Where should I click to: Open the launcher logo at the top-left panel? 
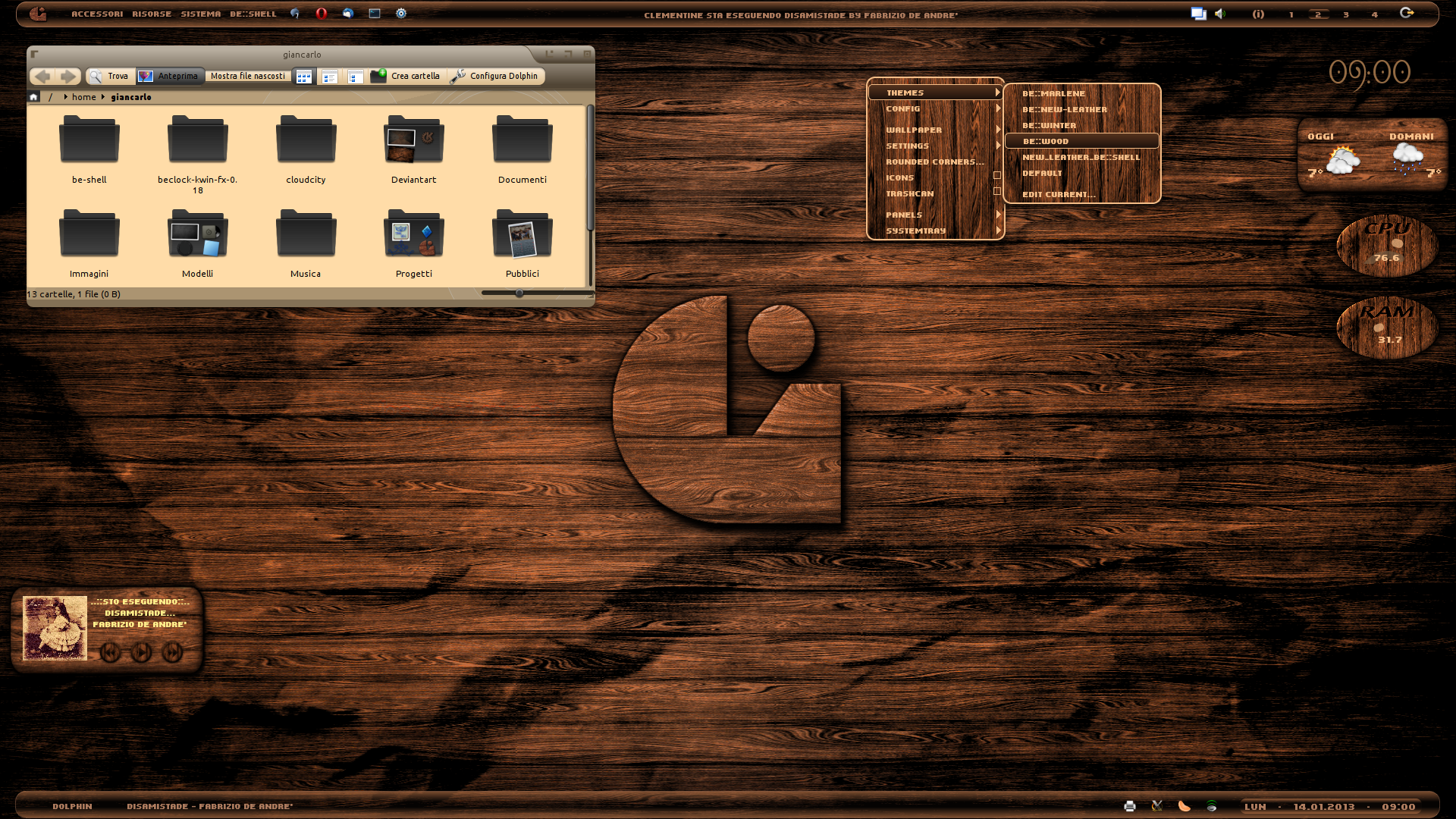38,14
